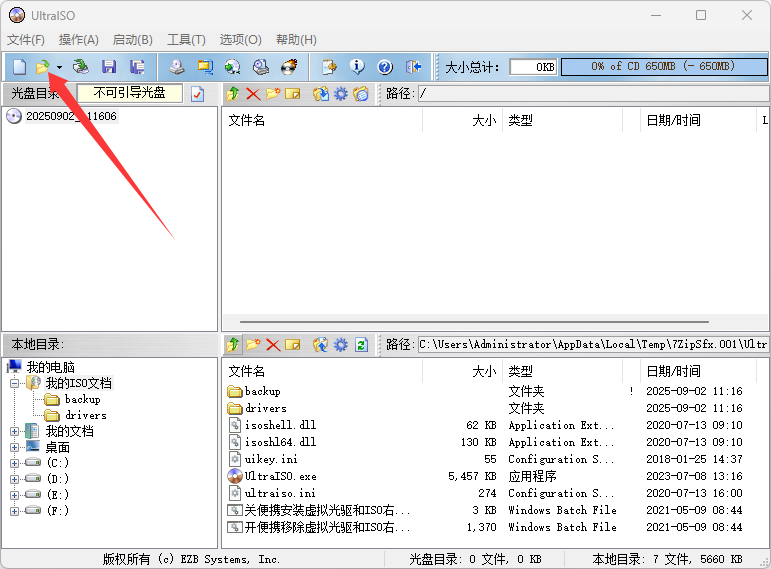Mount image to virtual drive icon
The height and width of the screenshot is (569, 771).
tap(261, 67)
